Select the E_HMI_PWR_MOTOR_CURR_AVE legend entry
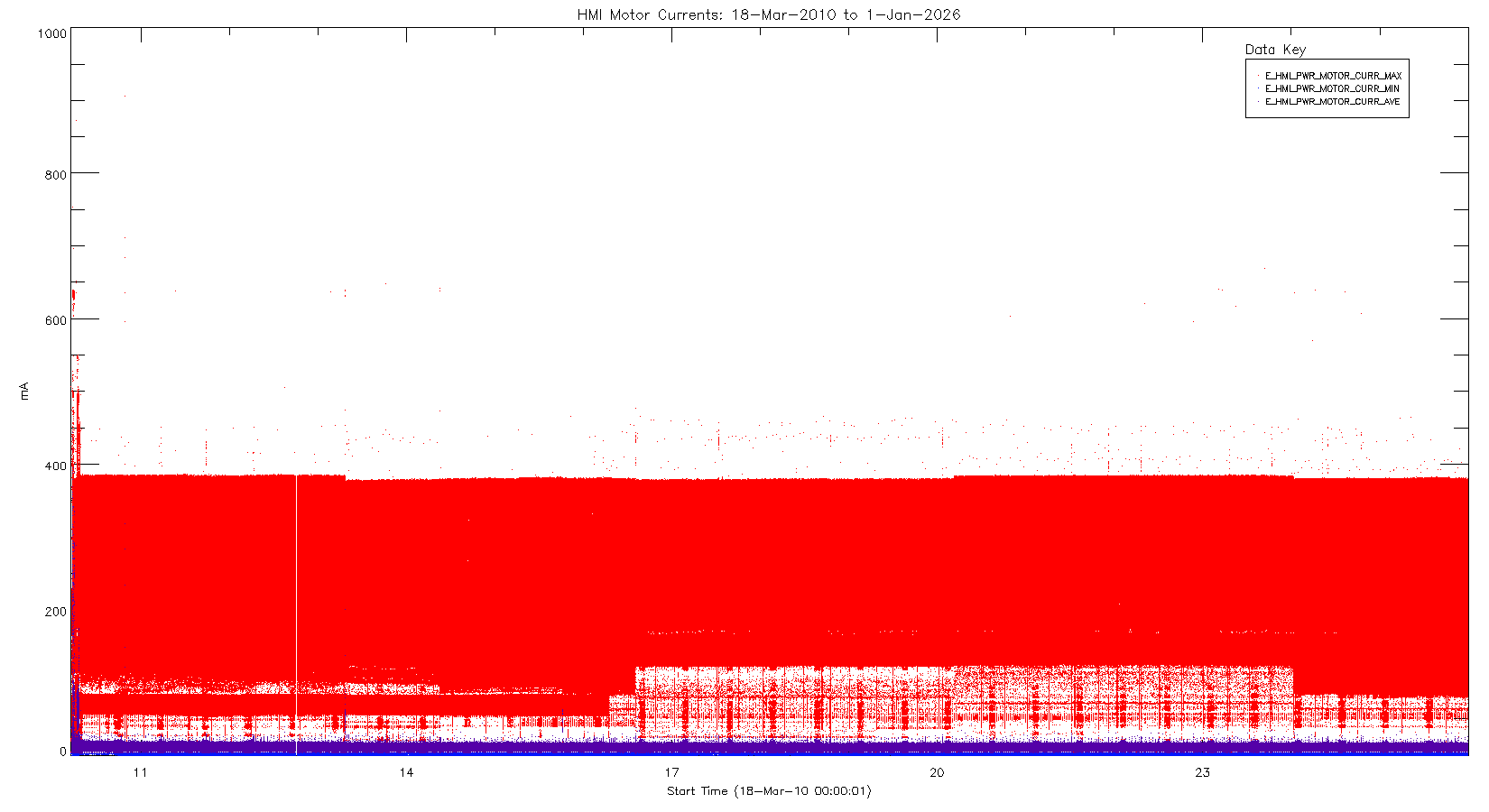 point(1332,102)
